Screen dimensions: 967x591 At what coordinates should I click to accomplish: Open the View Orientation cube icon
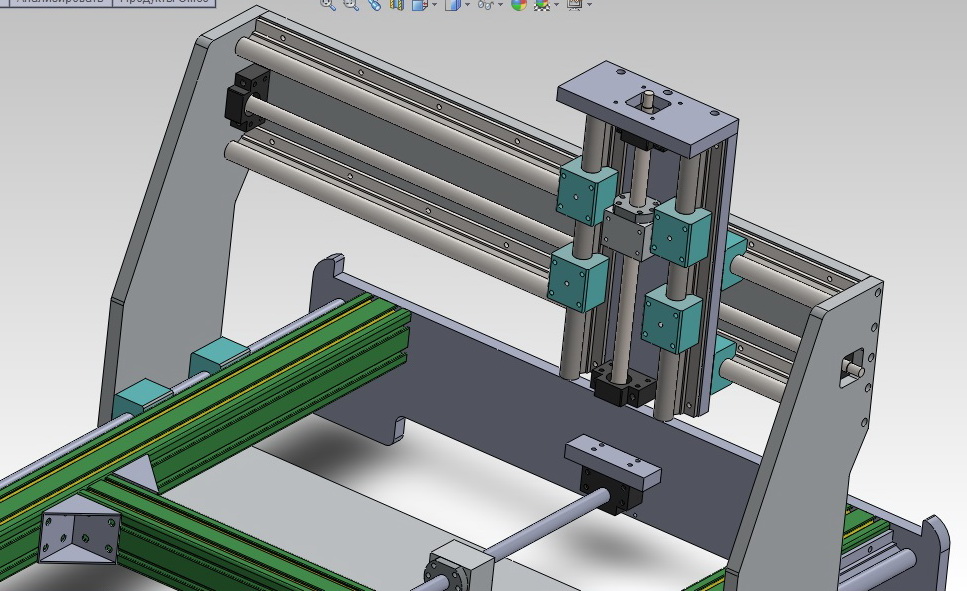tap(419, 4)
